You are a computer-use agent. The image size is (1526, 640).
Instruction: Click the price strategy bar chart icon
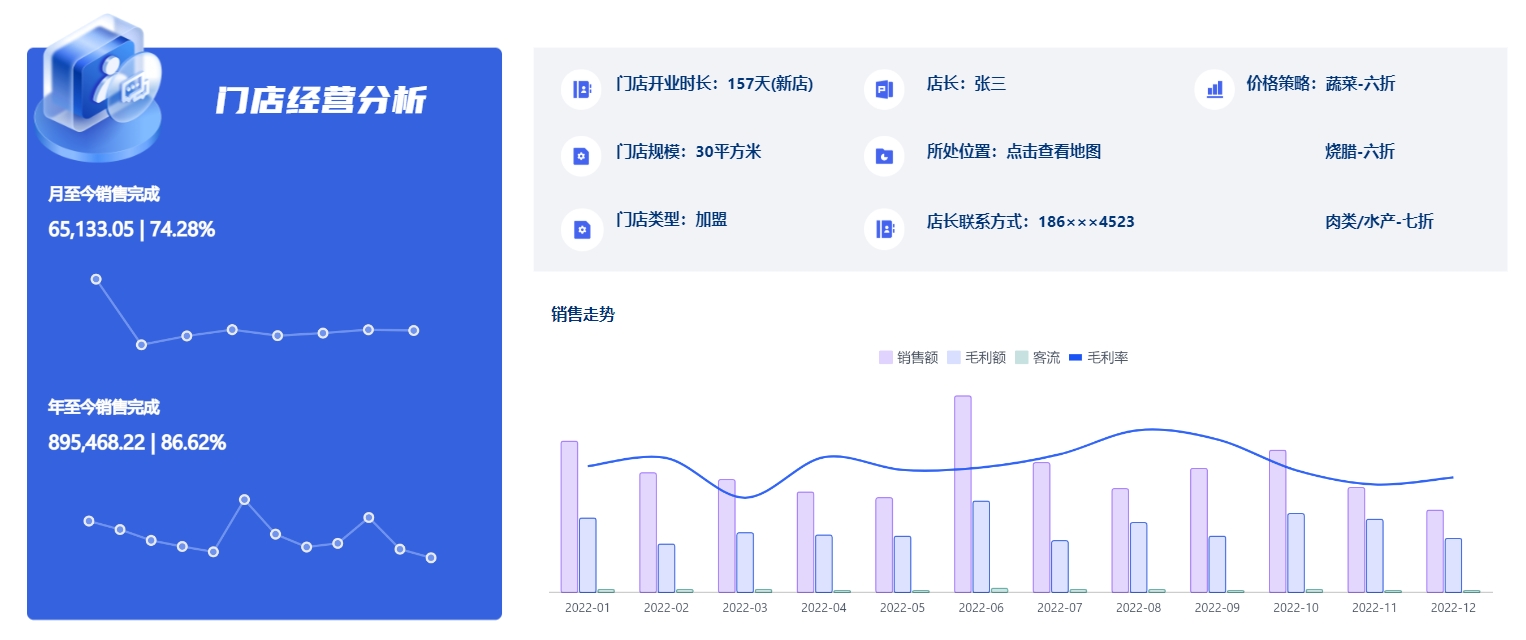click(x=1215, y=89)
